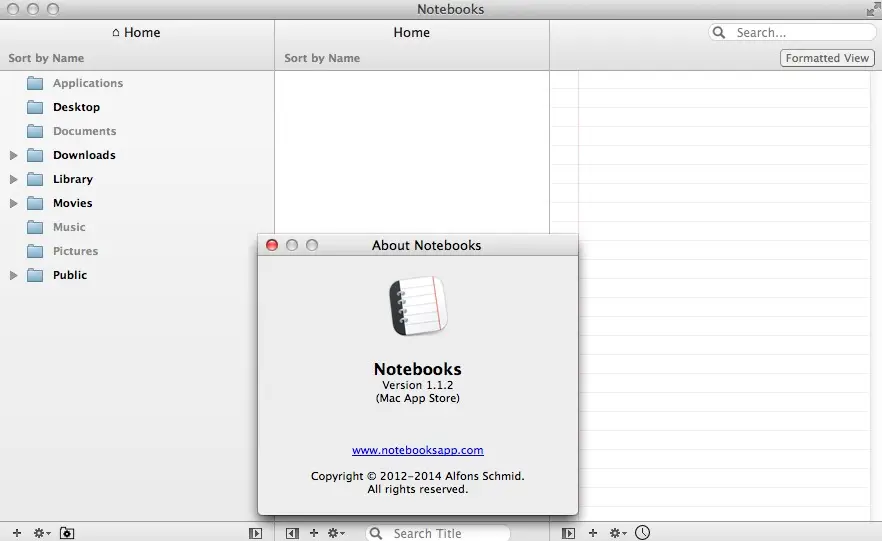Open the gear menu in right pane footer

618,533
